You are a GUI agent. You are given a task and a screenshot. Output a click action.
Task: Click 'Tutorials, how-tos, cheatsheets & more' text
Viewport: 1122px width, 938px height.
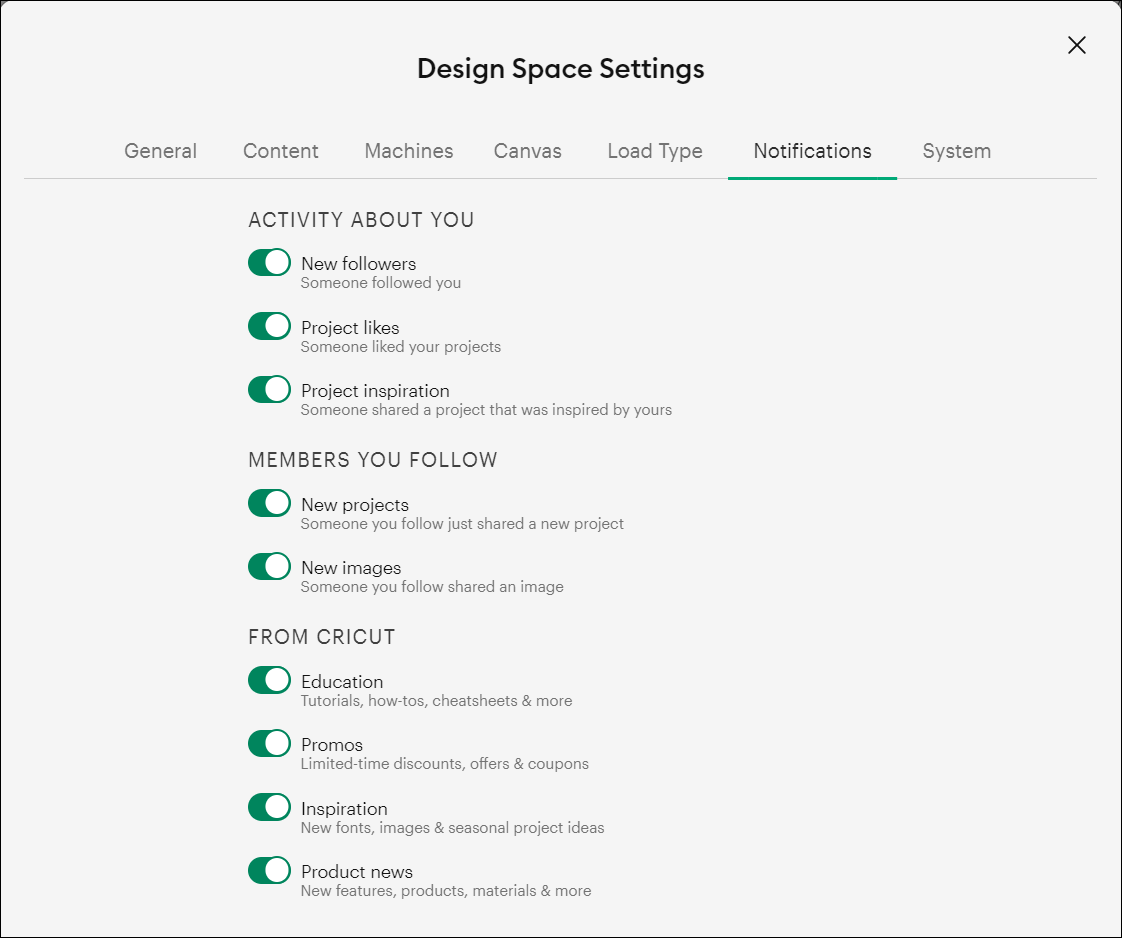[x=436, y=700]
